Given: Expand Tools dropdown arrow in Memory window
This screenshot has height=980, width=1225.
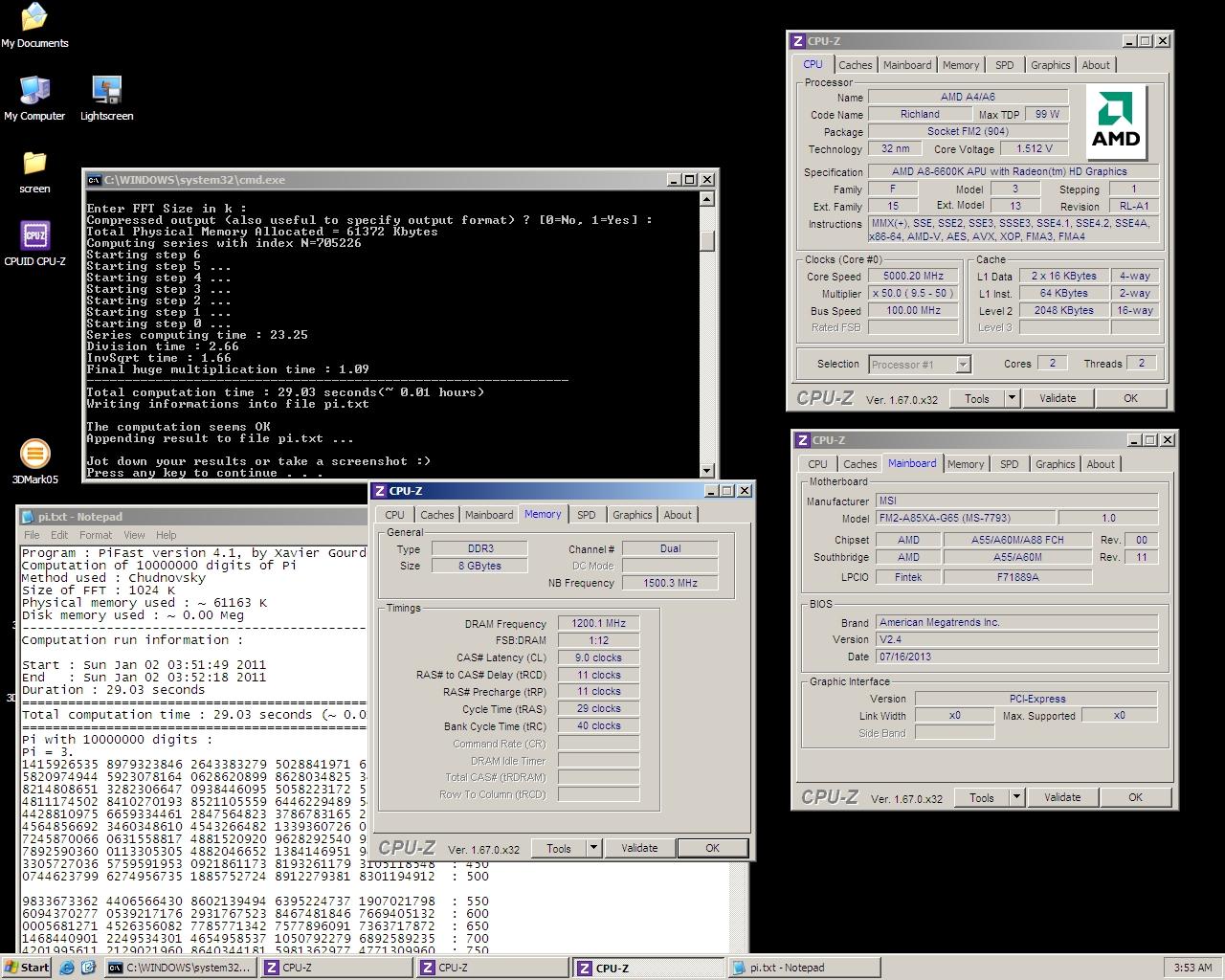Looking at the screenshot, I should [x=593, y=848].
